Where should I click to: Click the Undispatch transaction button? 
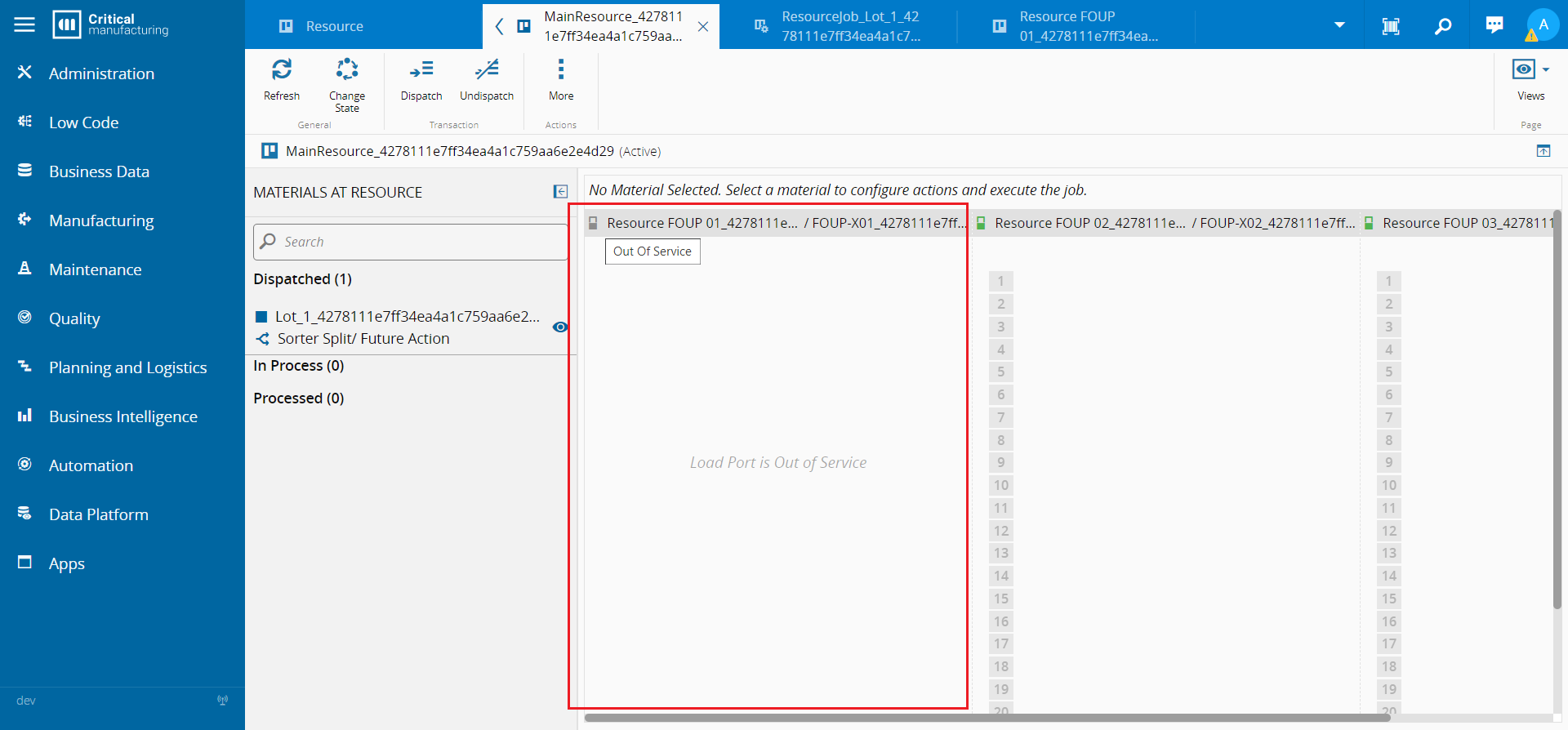point(487,80)
